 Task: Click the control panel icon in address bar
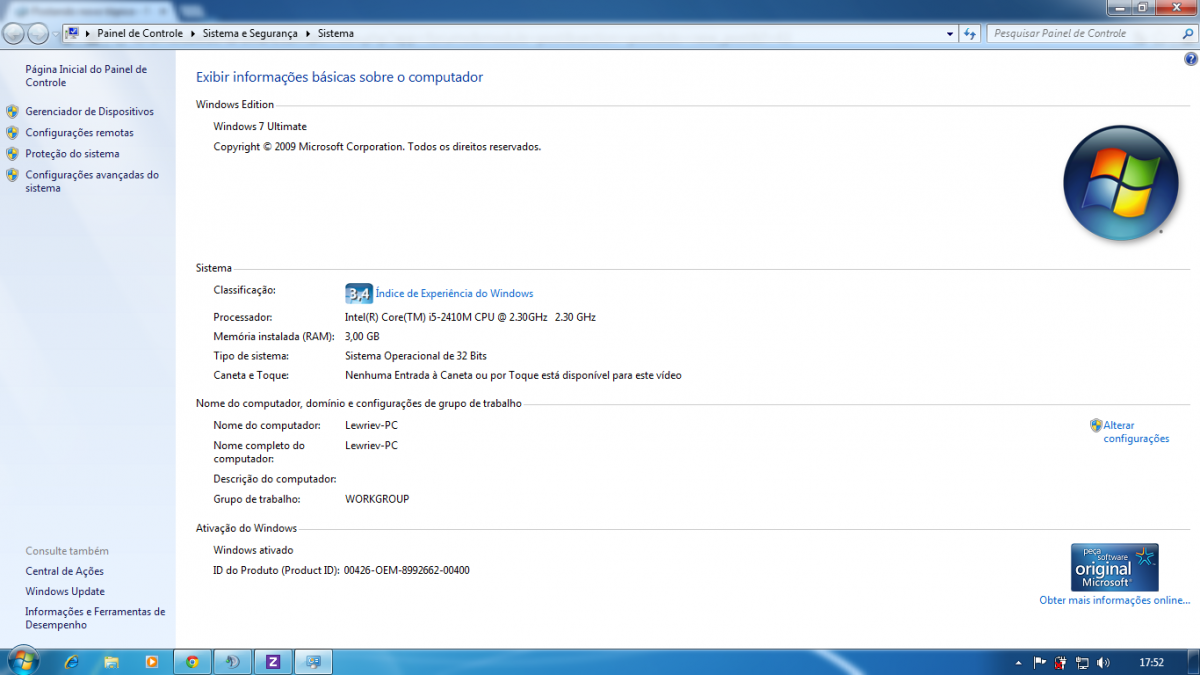(x=72, y=33)
